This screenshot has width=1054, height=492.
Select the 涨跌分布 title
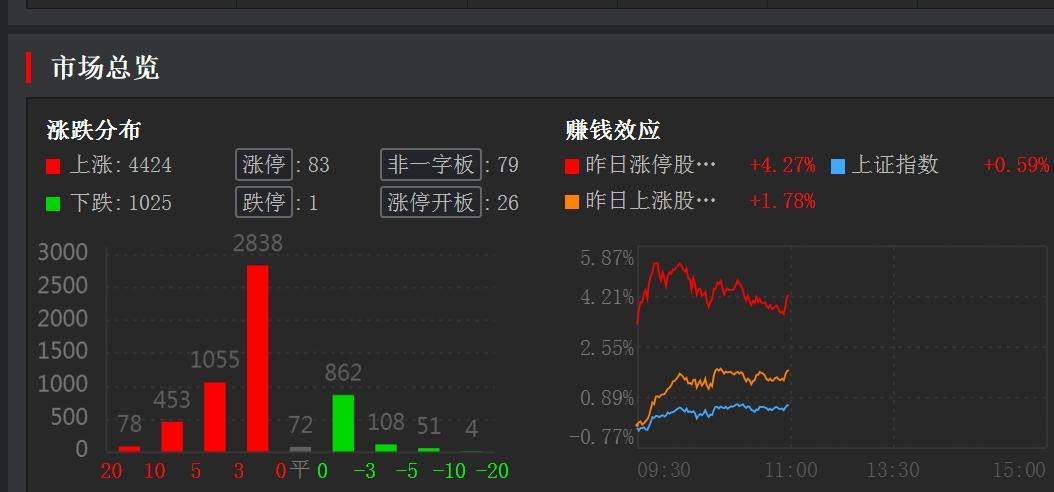(x=93, y=130)
